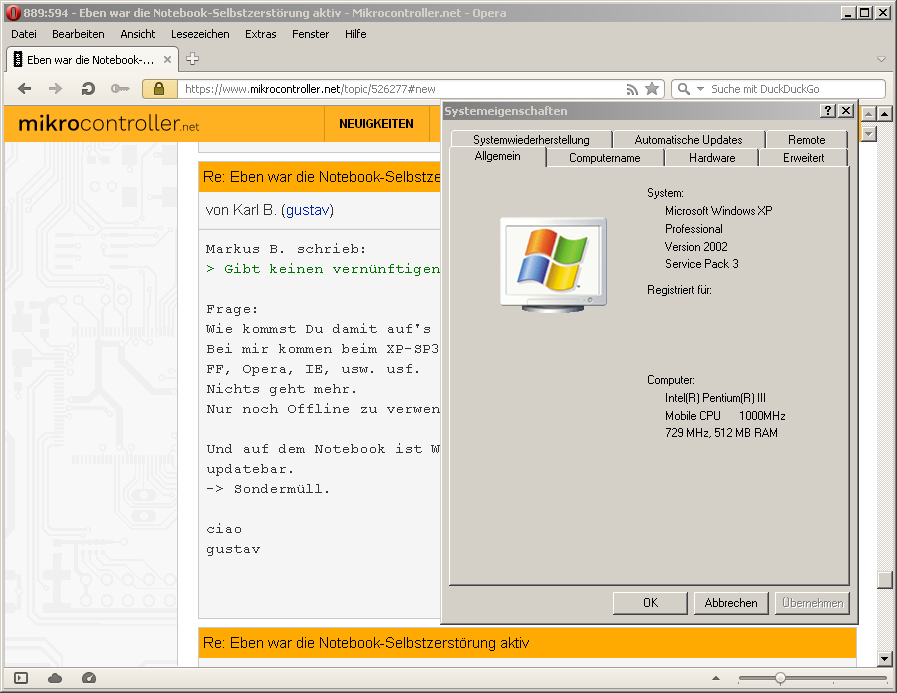Go forward with the forward arrow
Screen dimensions: 897x693
pos(55,89)
